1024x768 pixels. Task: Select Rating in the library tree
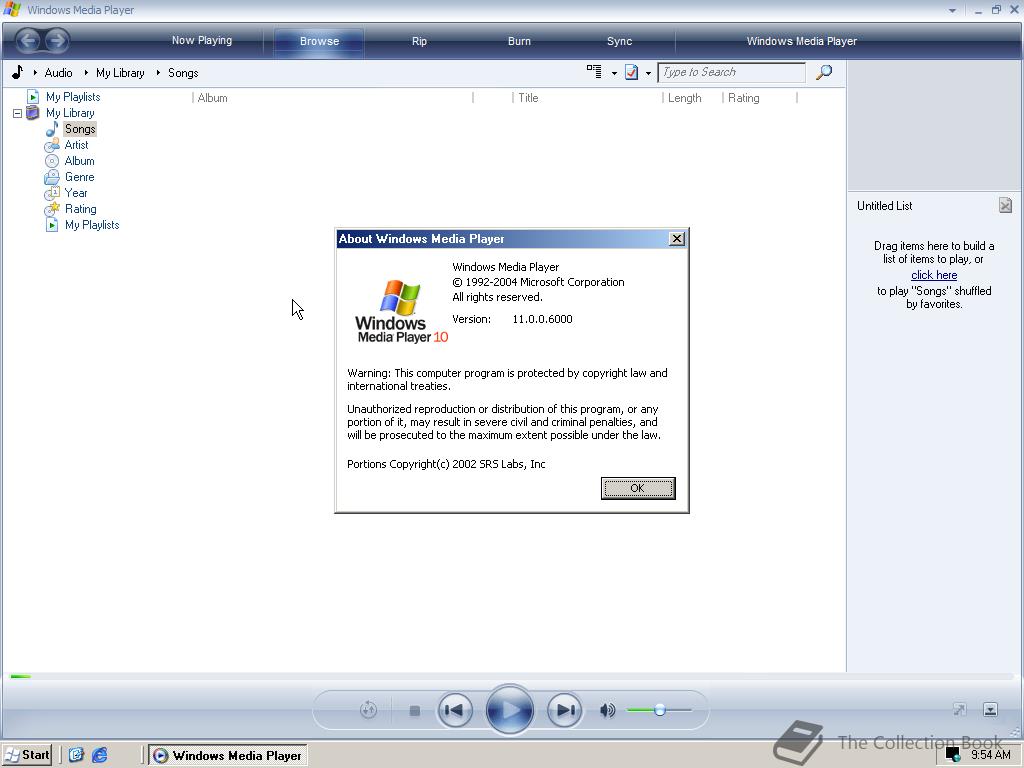80,209
